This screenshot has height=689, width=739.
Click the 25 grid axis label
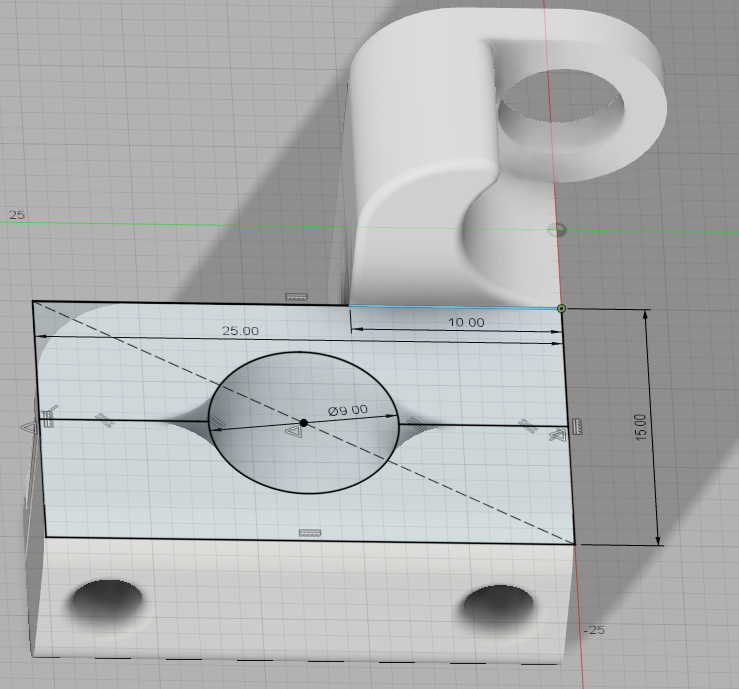[16, 215]
